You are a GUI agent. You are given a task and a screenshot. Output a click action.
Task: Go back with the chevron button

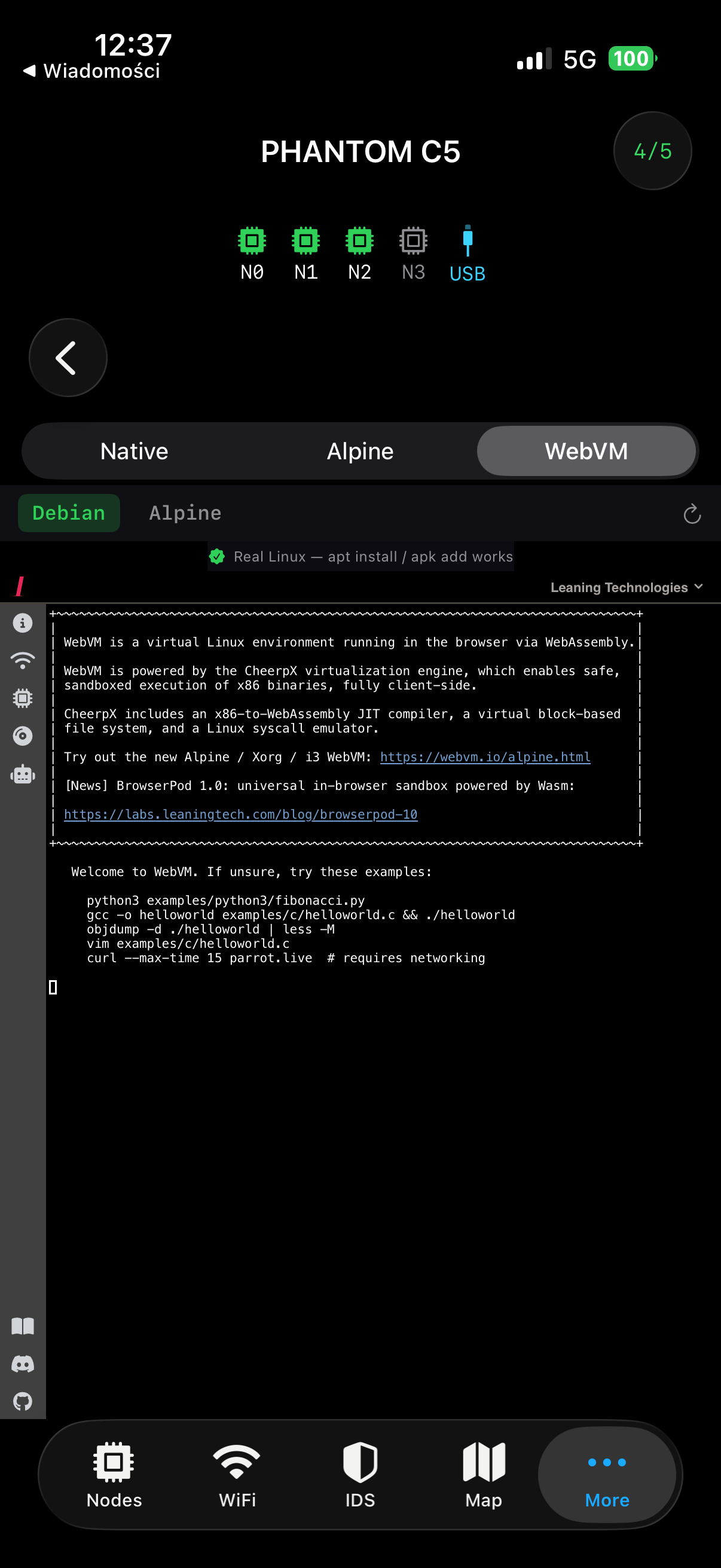coord(68,358)
